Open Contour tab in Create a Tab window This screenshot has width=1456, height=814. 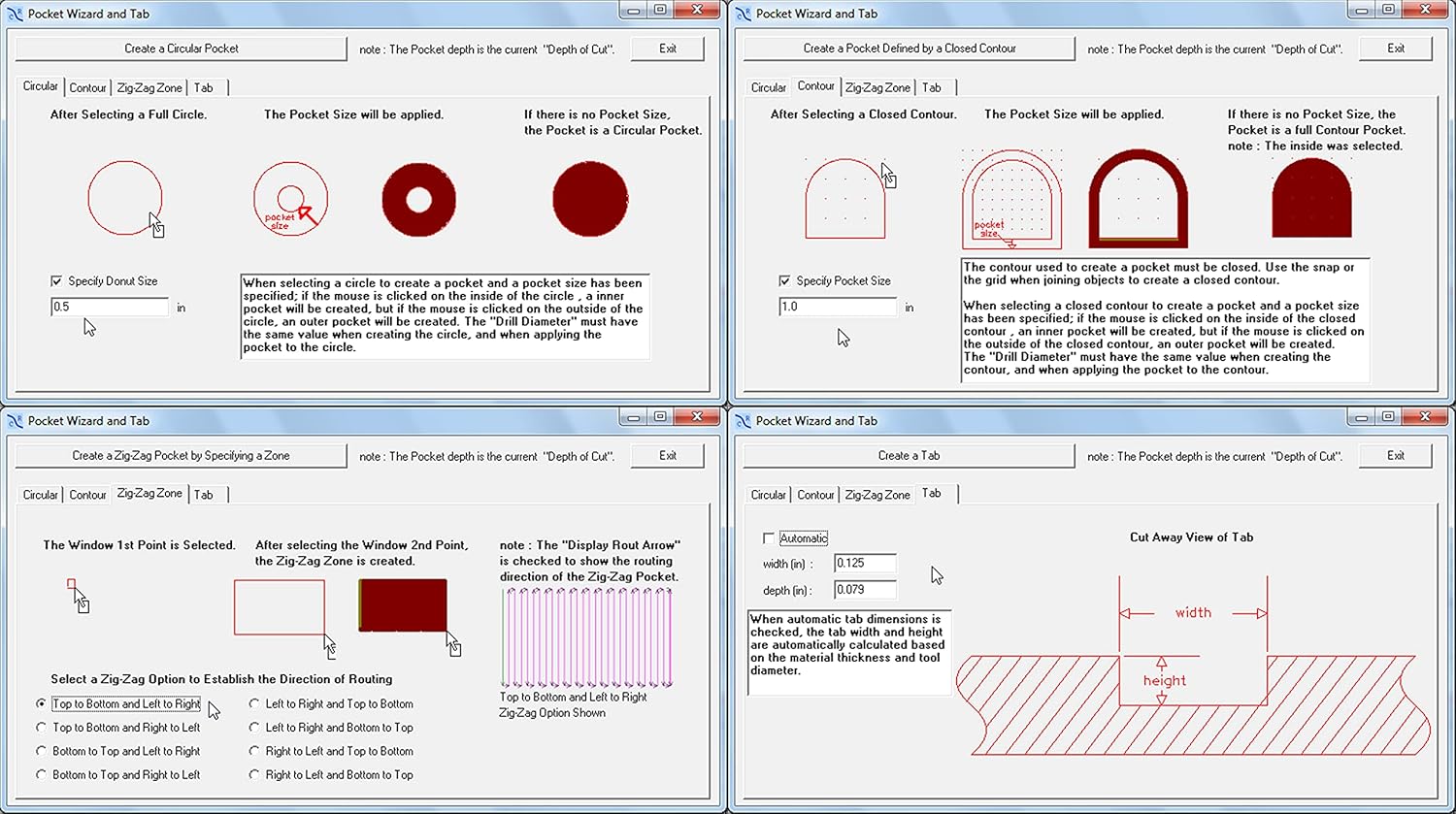tap(815, 495)
